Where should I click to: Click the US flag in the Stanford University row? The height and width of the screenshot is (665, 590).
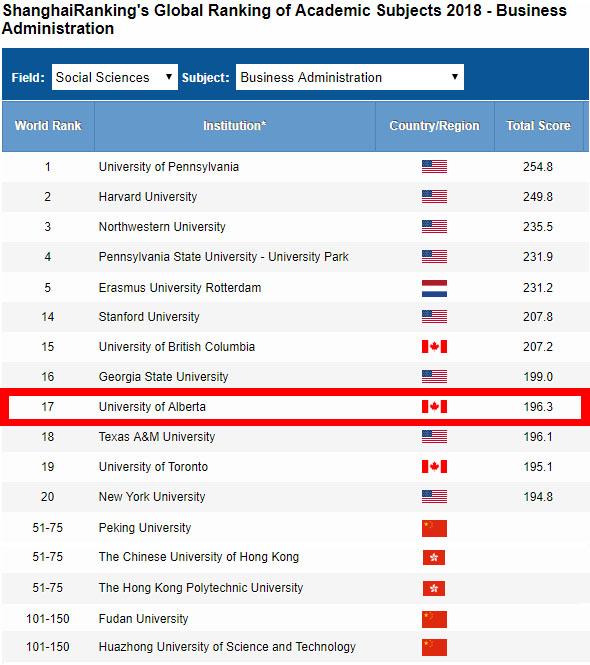[434, 317]
